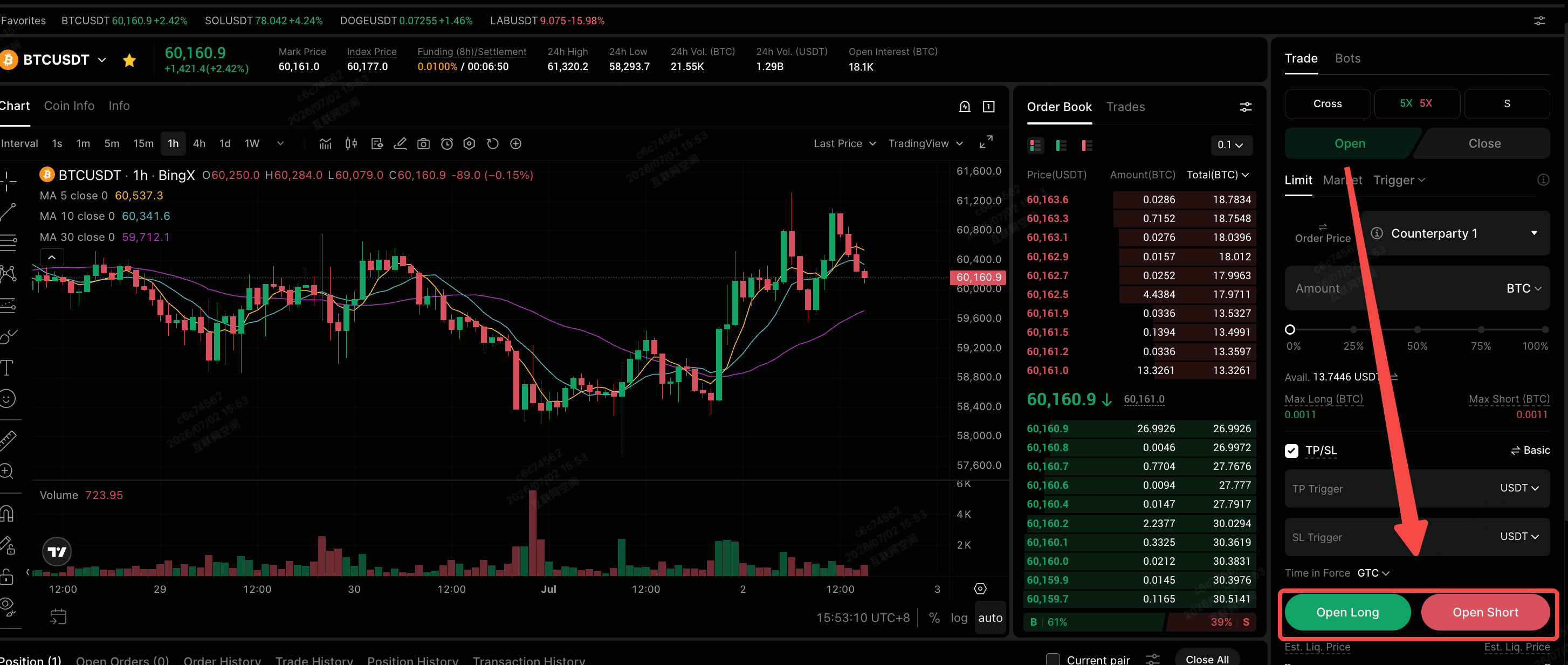This screenshot has width=1568, height=665.
Task: Open the Order History tab
Action: (222, 660)
